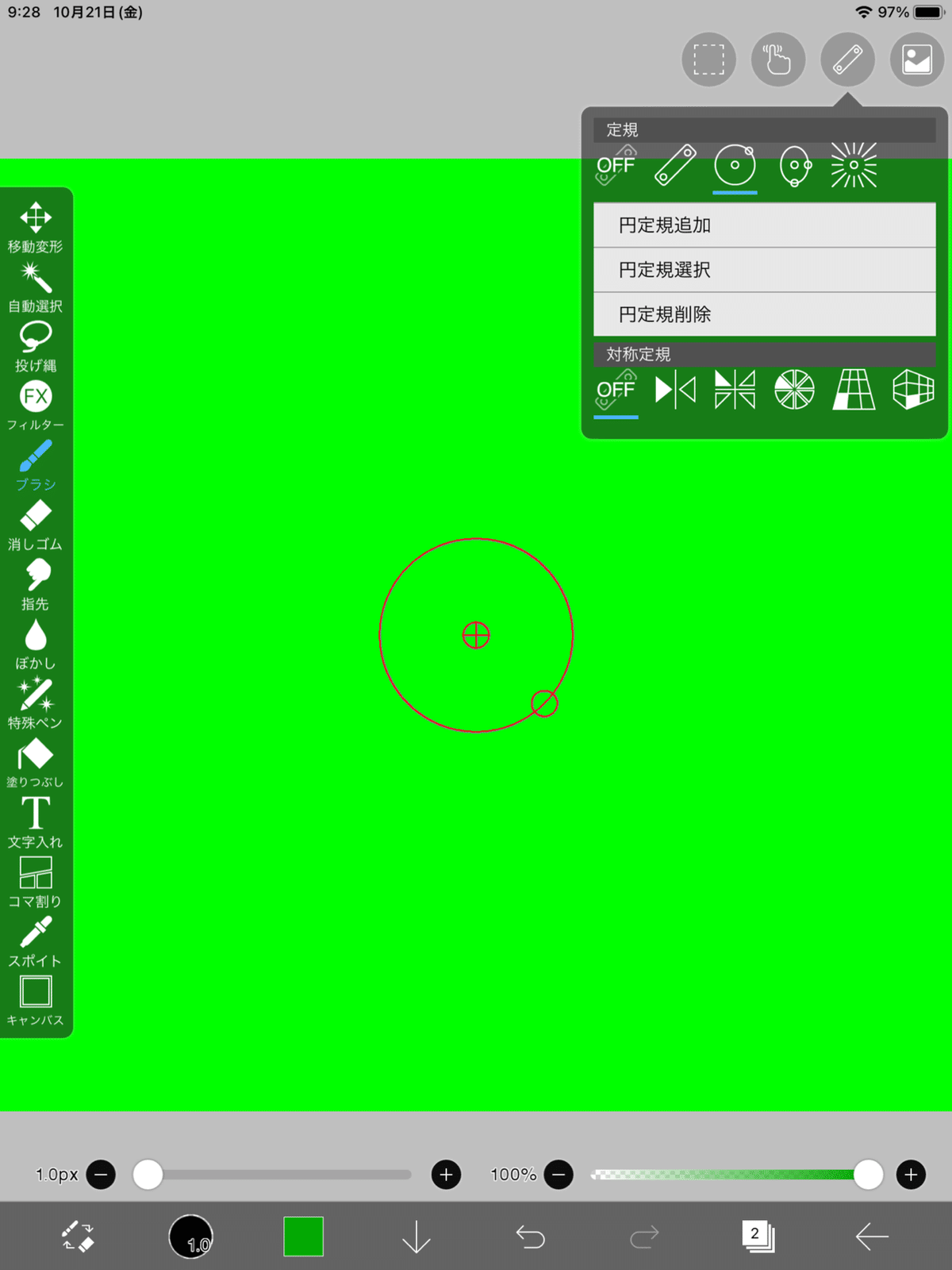The height and width of the screenshot is (1270, 952).
Task: Click the circle ruler center crosshair handle
Action: click(x=476, y=635)
